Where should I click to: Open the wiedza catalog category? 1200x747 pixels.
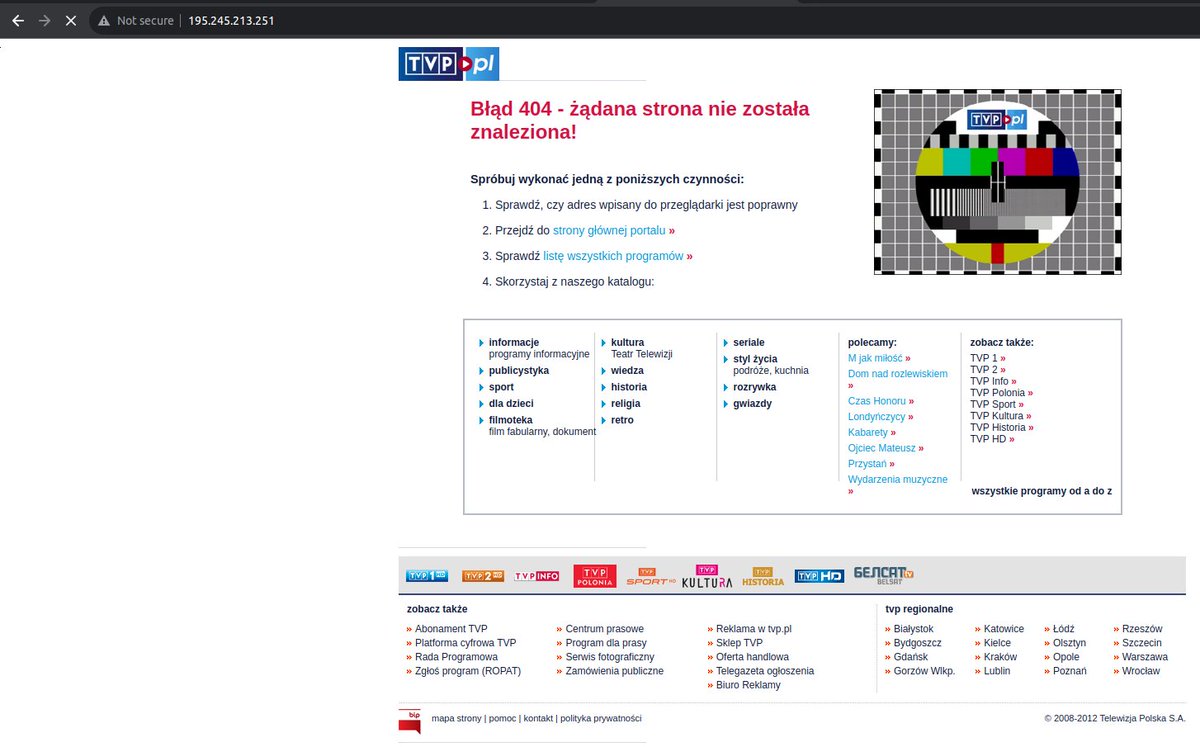pyautogui.click(x=627, y=370)
